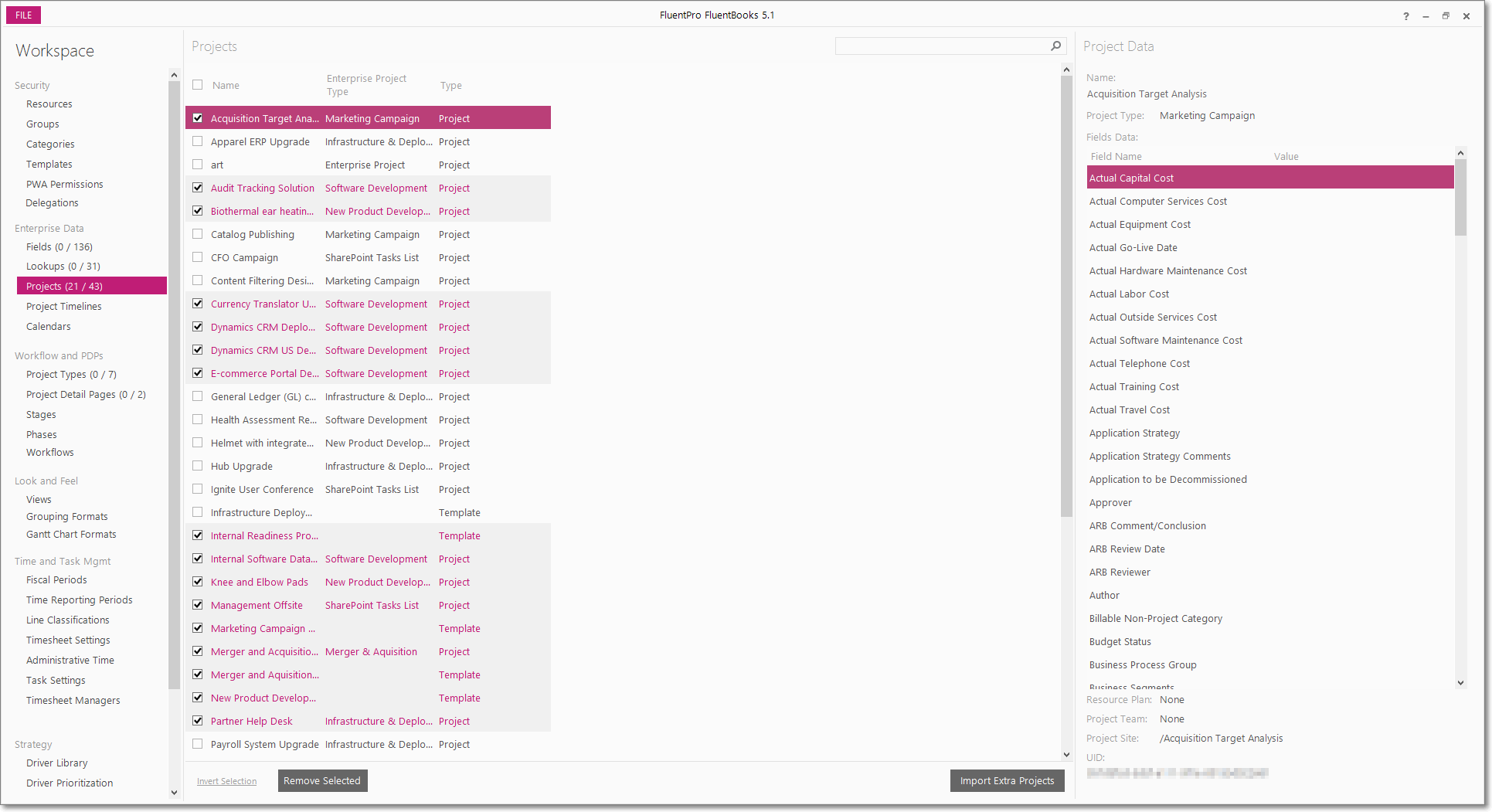Select the Actual Labor Cost field
The width and height of the screenshot is (1492, 812).
[1270, 294]
